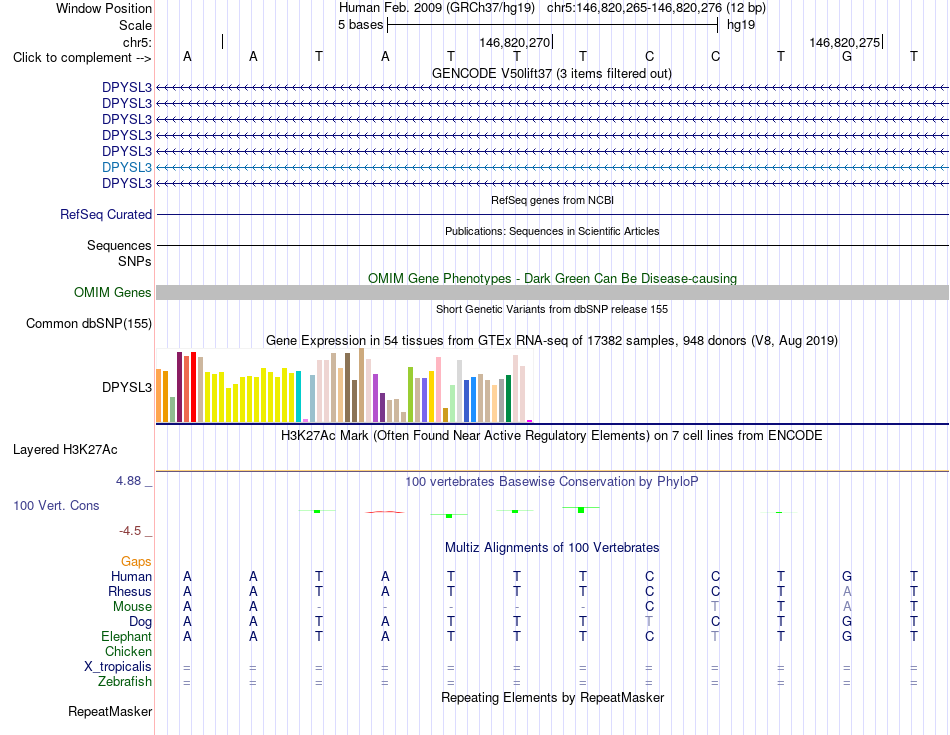Select the Rhesus alignment row label

pos(130,591)
